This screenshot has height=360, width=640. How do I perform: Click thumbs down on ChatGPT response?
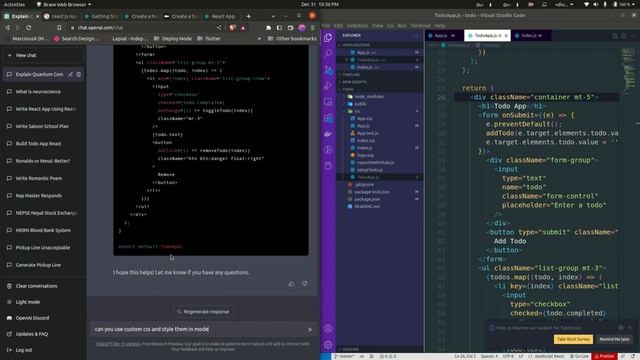304,284
